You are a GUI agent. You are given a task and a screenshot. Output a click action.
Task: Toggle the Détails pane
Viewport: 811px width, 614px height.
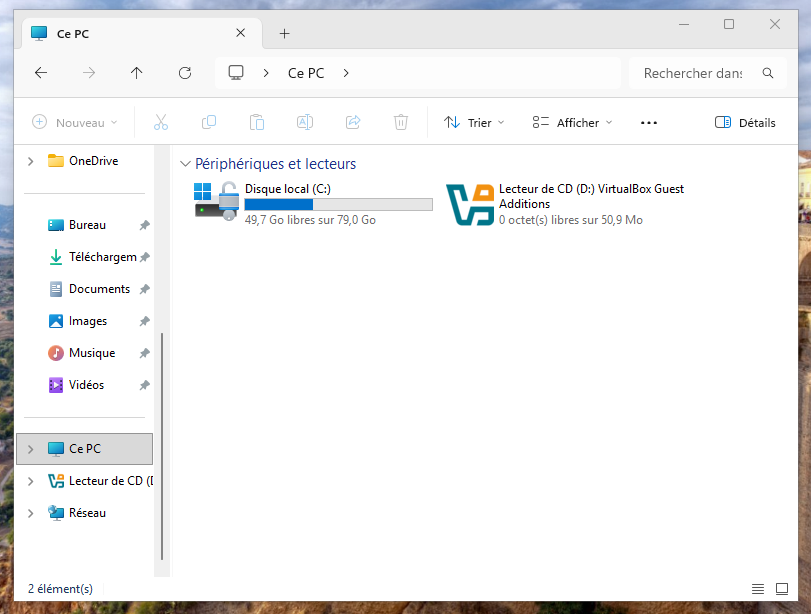pyautogui.click(x=745, y=123)
